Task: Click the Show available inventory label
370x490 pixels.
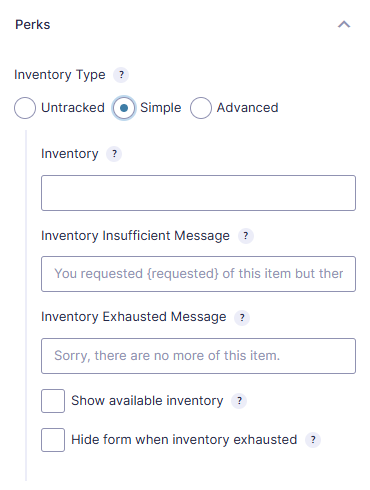Action: click(147, 401)
